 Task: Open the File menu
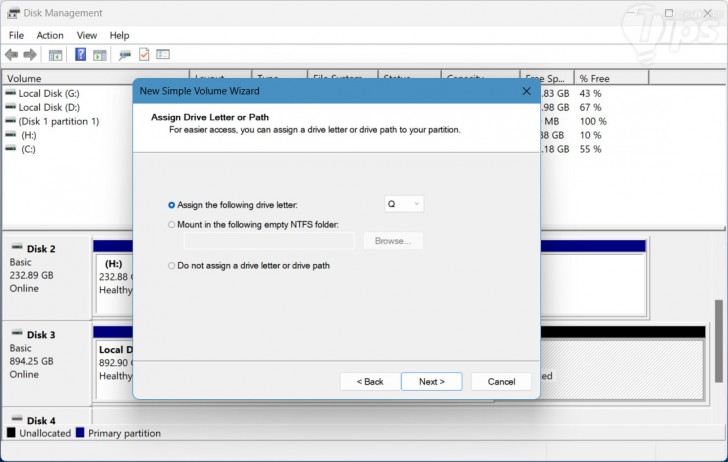point(16,35)
